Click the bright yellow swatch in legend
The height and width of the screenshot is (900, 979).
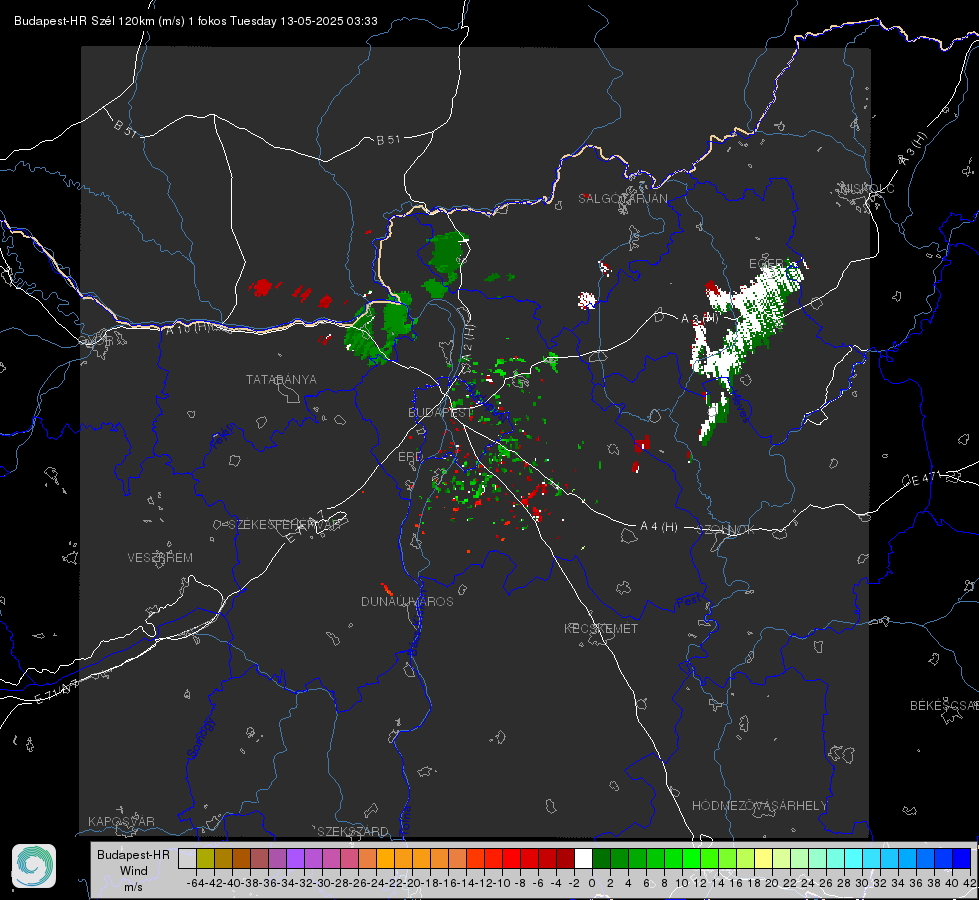[764, 858]
